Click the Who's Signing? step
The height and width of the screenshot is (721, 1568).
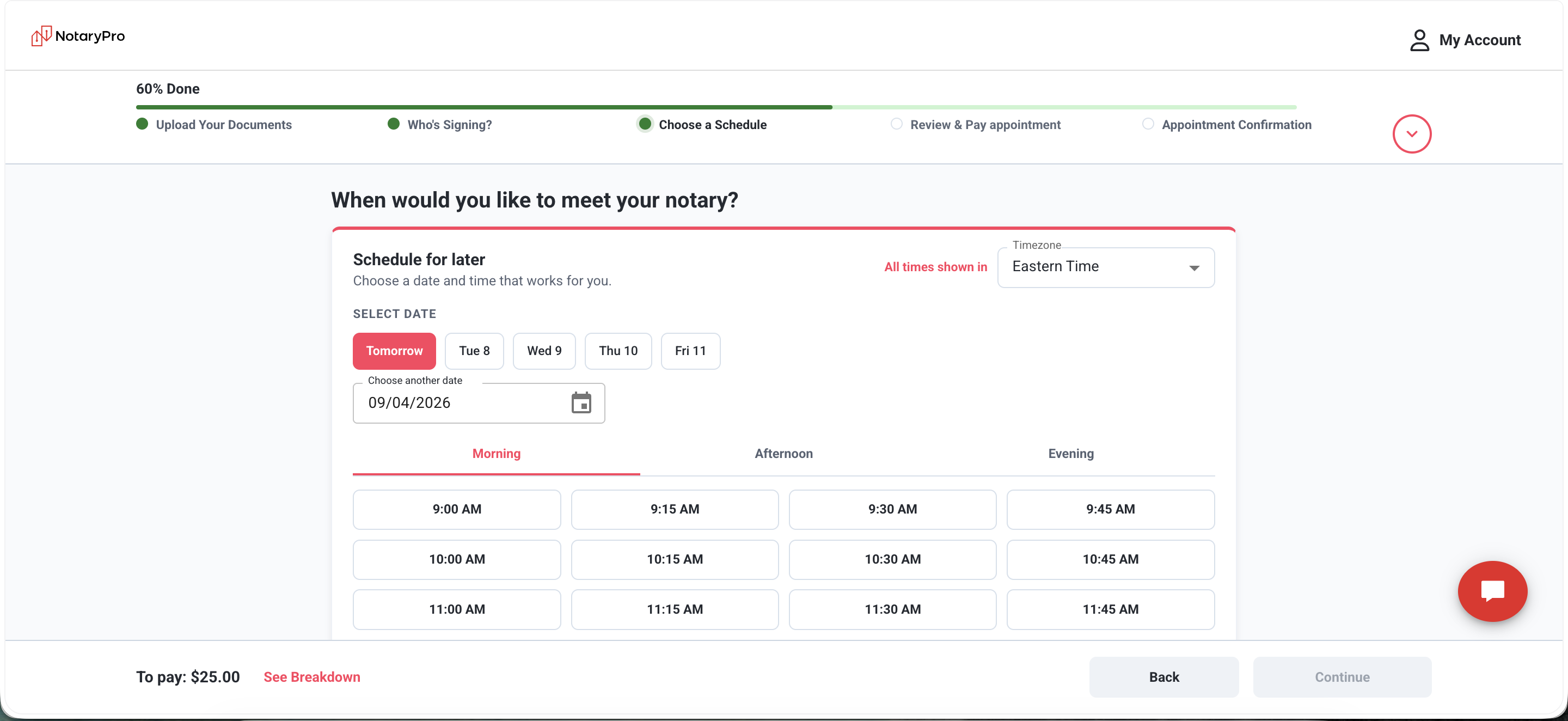[439, 124]
